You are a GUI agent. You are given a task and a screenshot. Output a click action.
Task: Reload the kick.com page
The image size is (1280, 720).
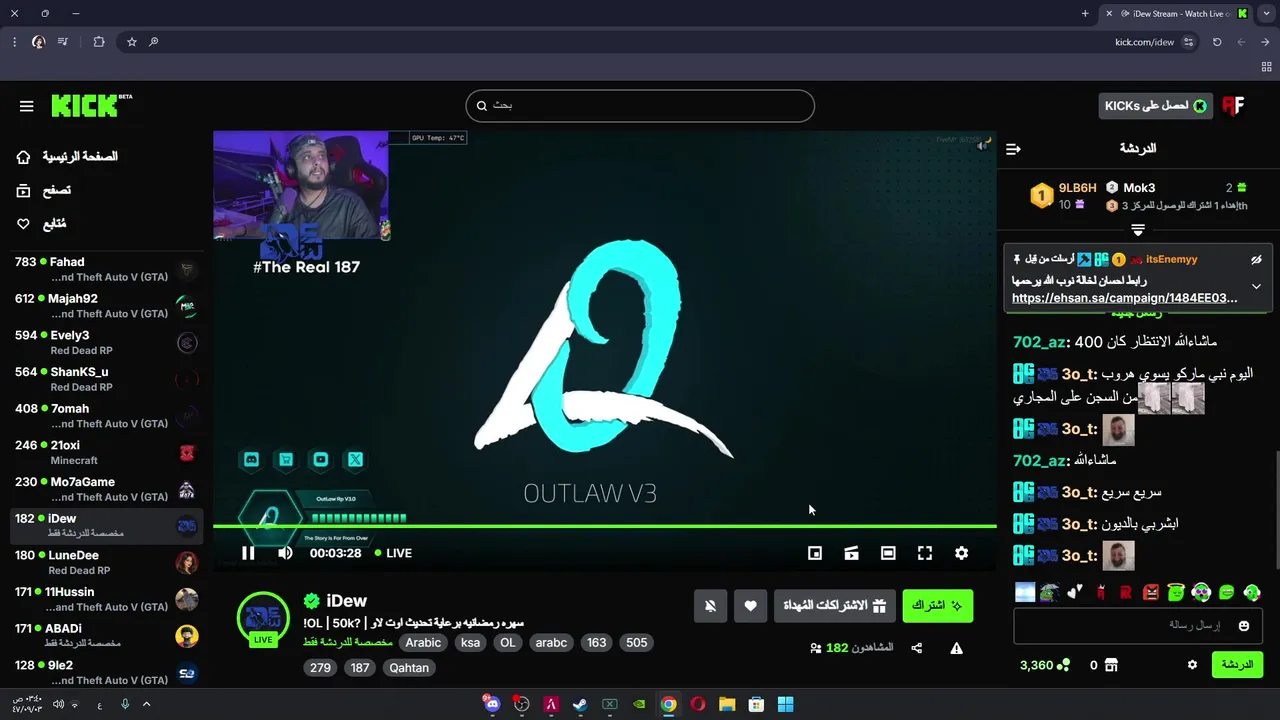click(x=1217, y=42)
